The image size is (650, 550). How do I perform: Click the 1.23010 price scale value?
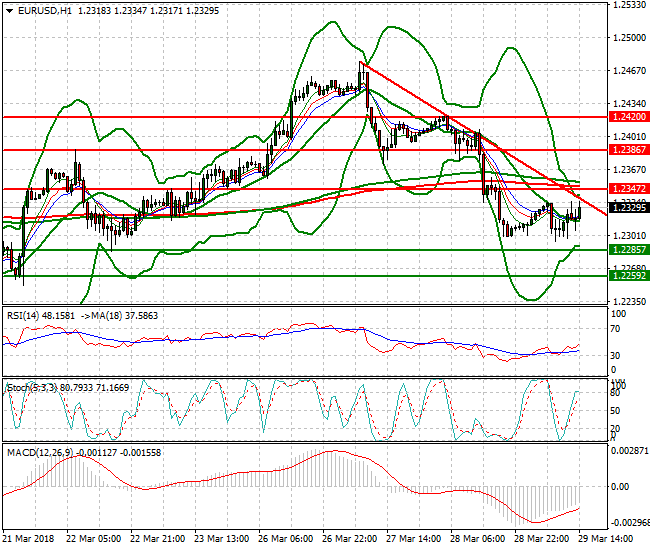pos(629,236)
